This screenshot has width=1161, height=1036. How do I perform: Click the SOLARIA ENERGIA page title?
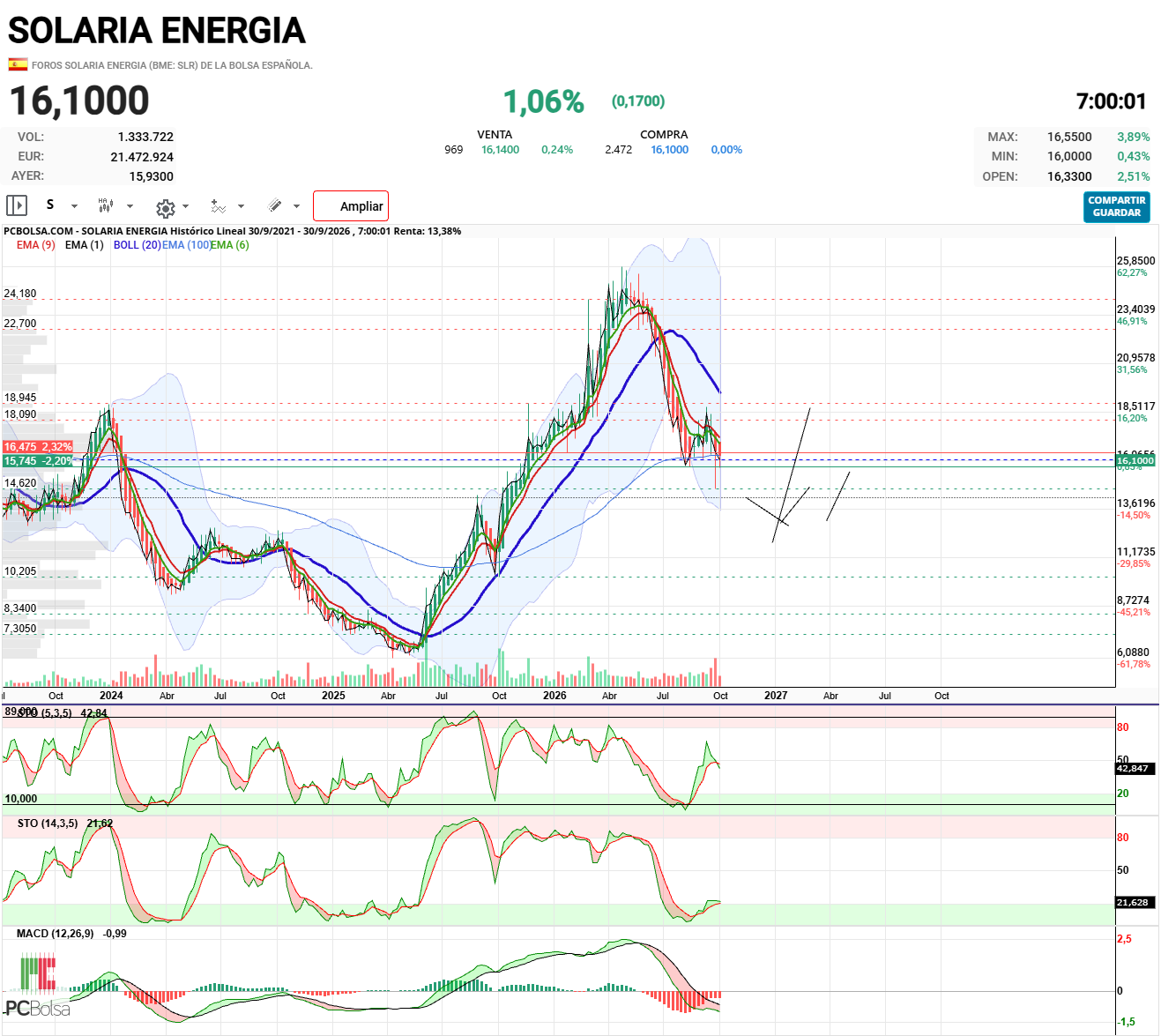coord(157,31)
